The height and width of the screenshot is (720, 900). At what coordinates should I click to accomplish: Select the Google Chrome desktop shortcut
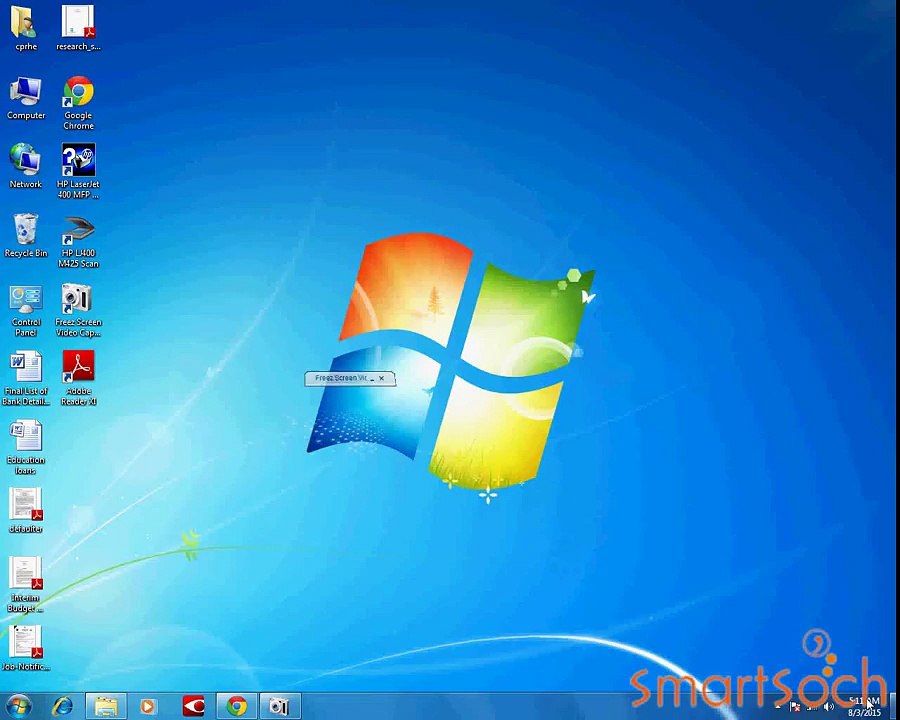[79, 102]
